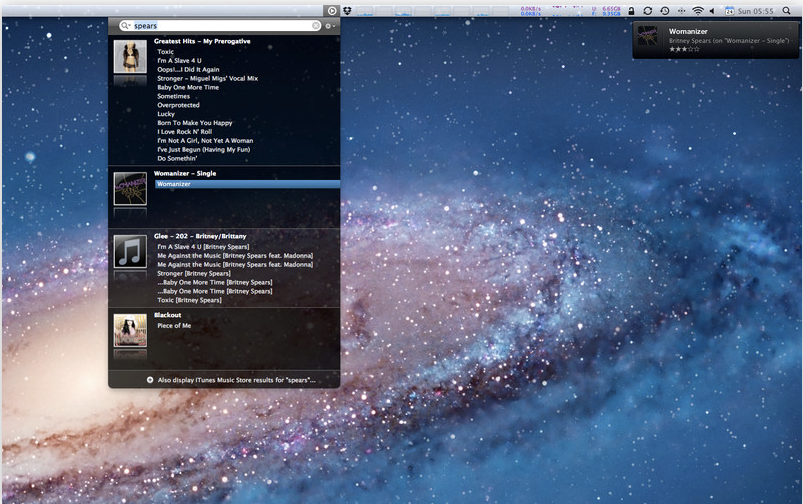Click the "Womanizer – Single" album title

tap(185, 174)
